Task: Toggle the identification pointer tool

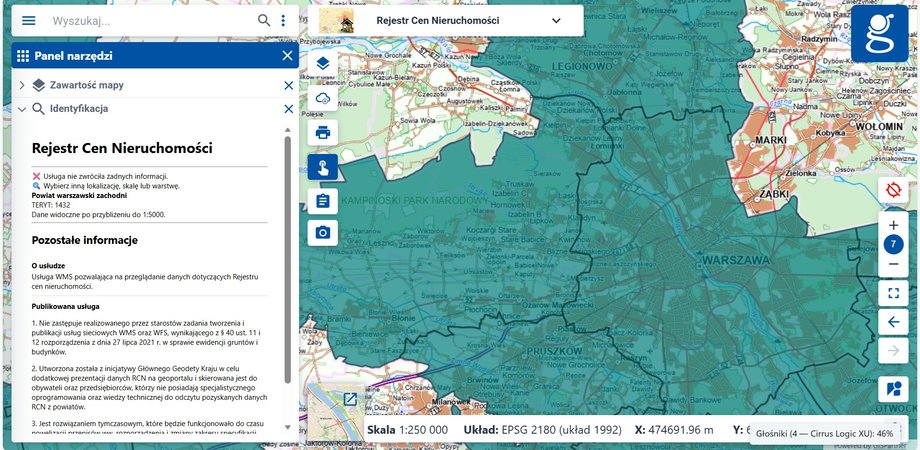Action: coord(323,167)
